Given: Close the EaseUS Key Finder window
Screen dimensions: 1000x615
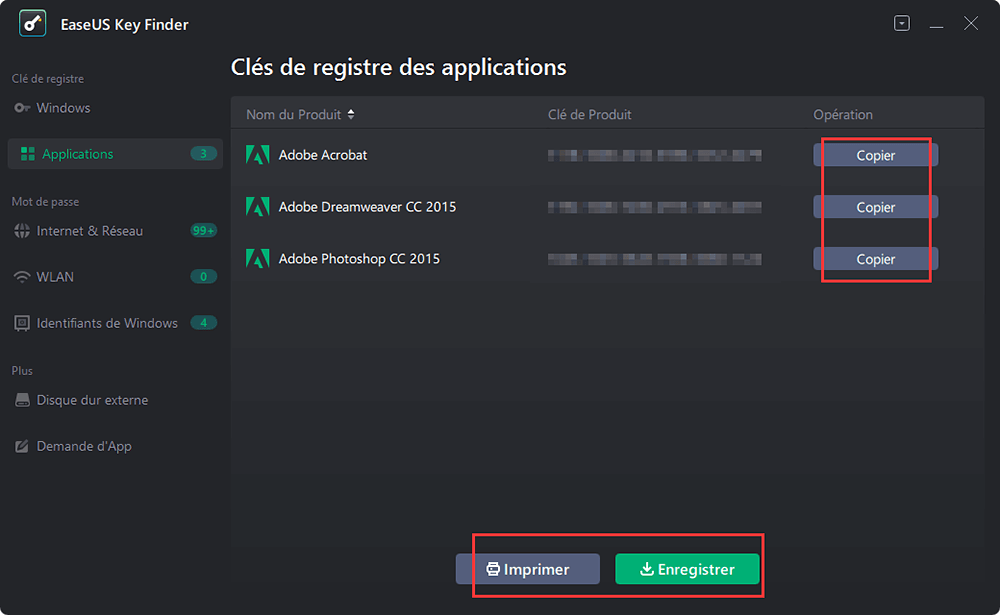Looking at the screenshot, I should (x=971, y=24).
